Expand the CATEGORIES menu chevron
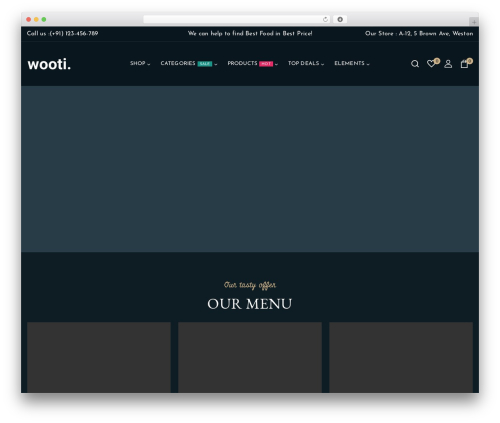The image size is (500, 423). pyautogui.click(x=216, y=64)
